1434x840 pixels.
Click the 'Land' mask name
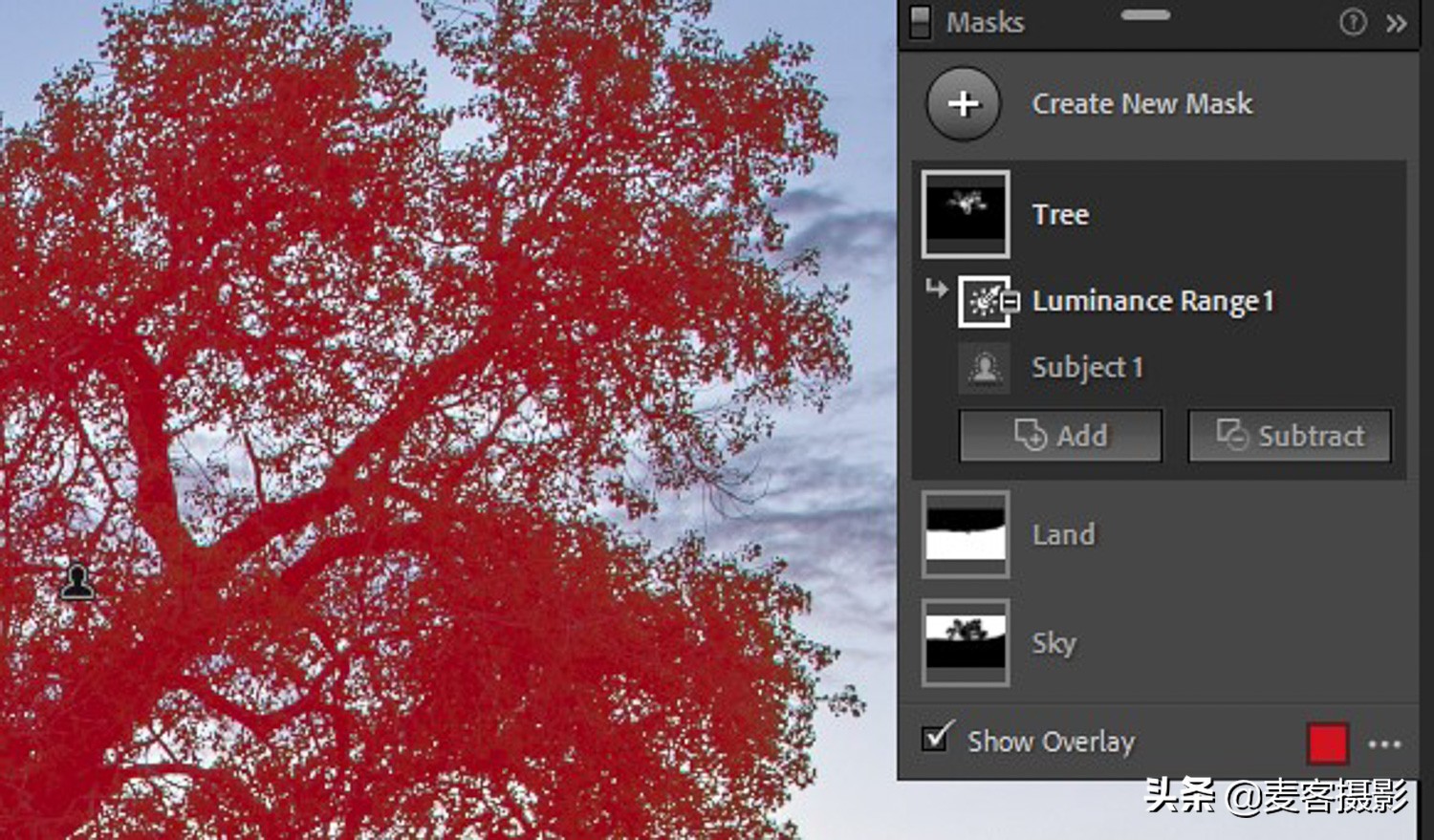[1063, 534]
